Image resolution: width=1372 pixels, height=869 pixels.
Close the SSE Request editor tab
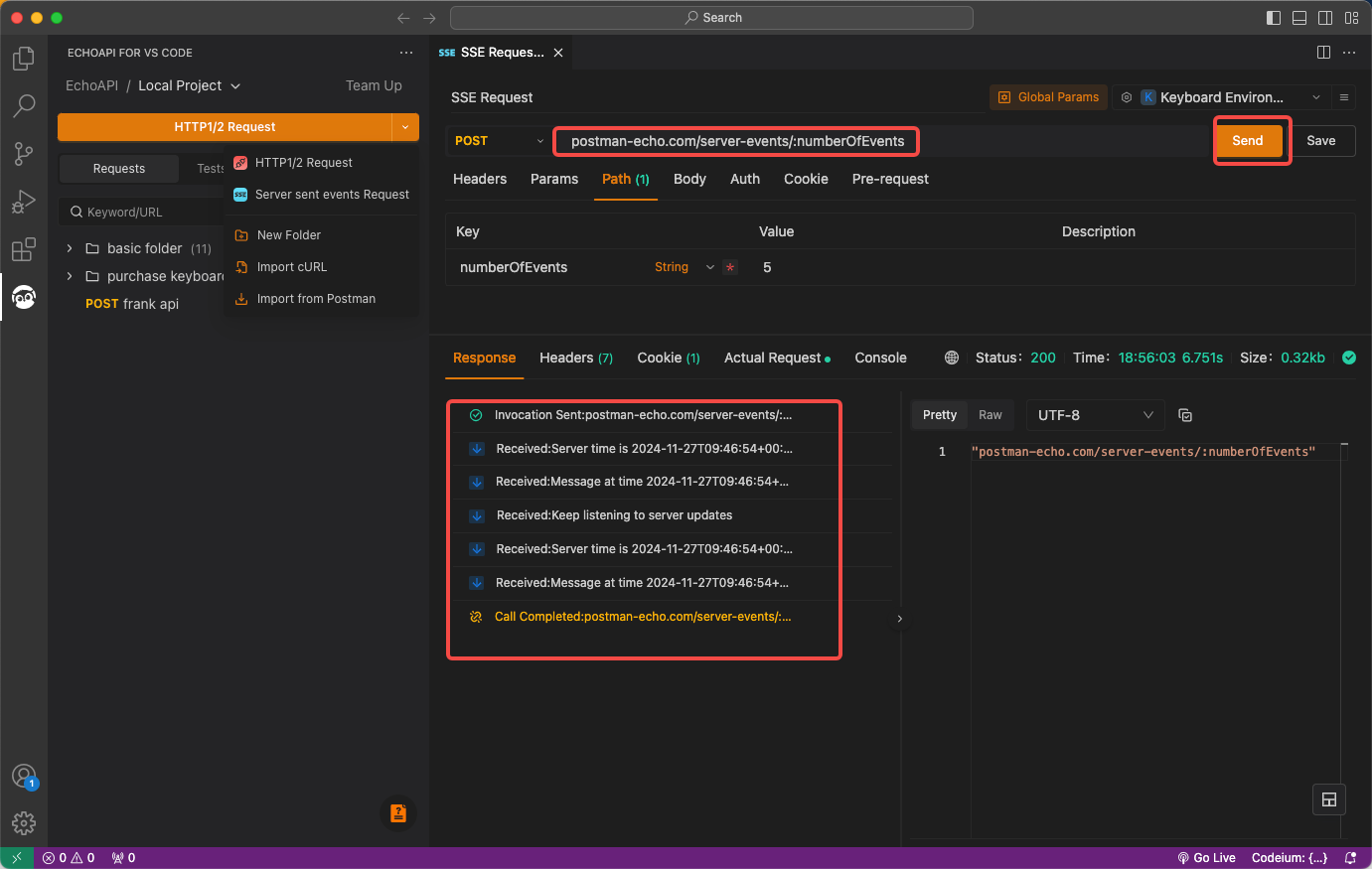558,53
